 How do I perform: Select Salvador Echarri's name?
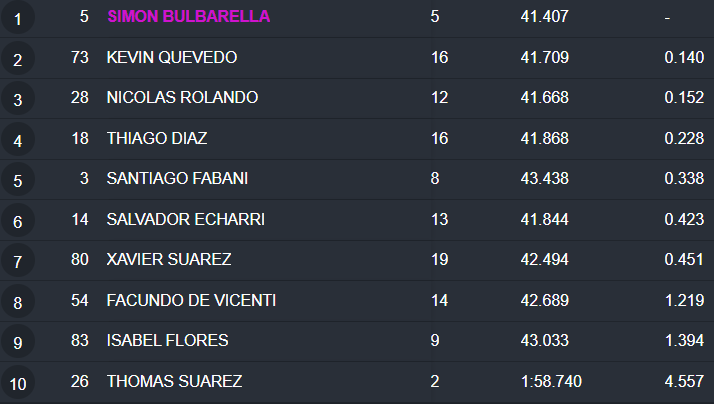pos(185,219)
